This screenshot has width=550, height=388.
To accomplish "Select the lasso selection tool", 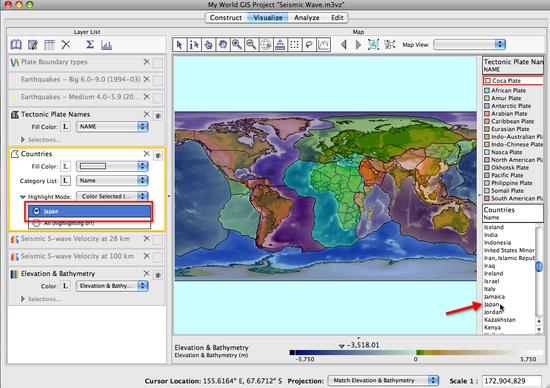I will pyautogui.click(x=309, y=45).
